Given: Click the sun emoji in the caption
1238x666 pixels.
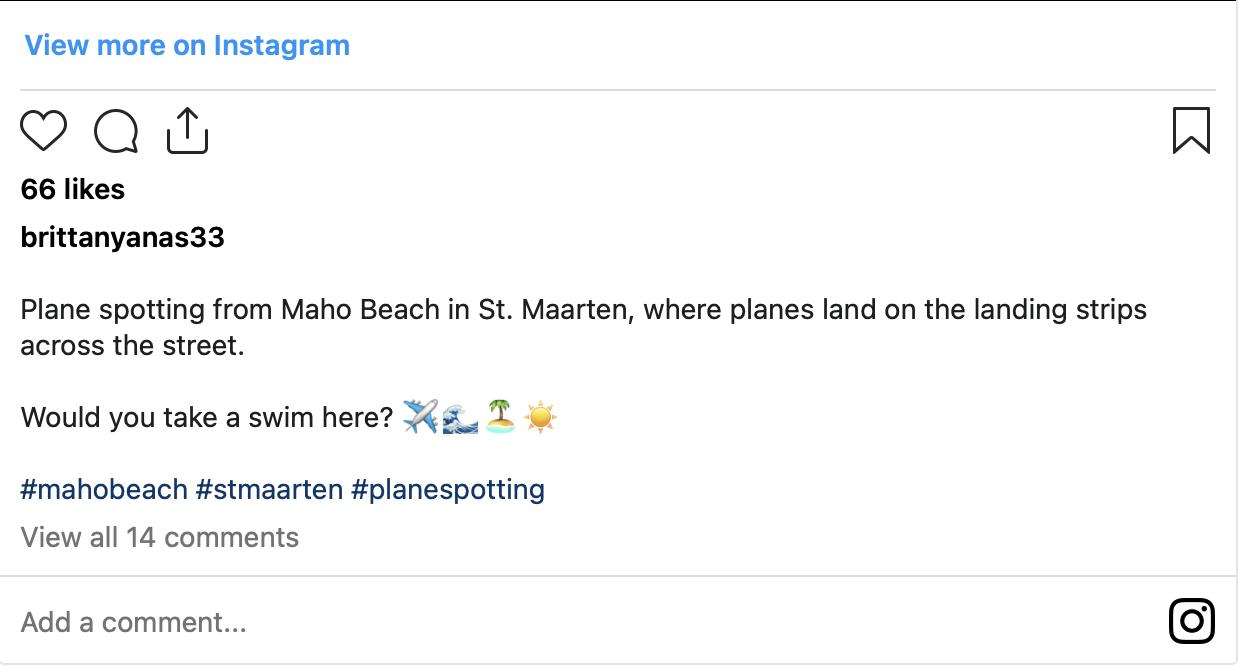Looking at the screenshot, I should tap(540, 417).
